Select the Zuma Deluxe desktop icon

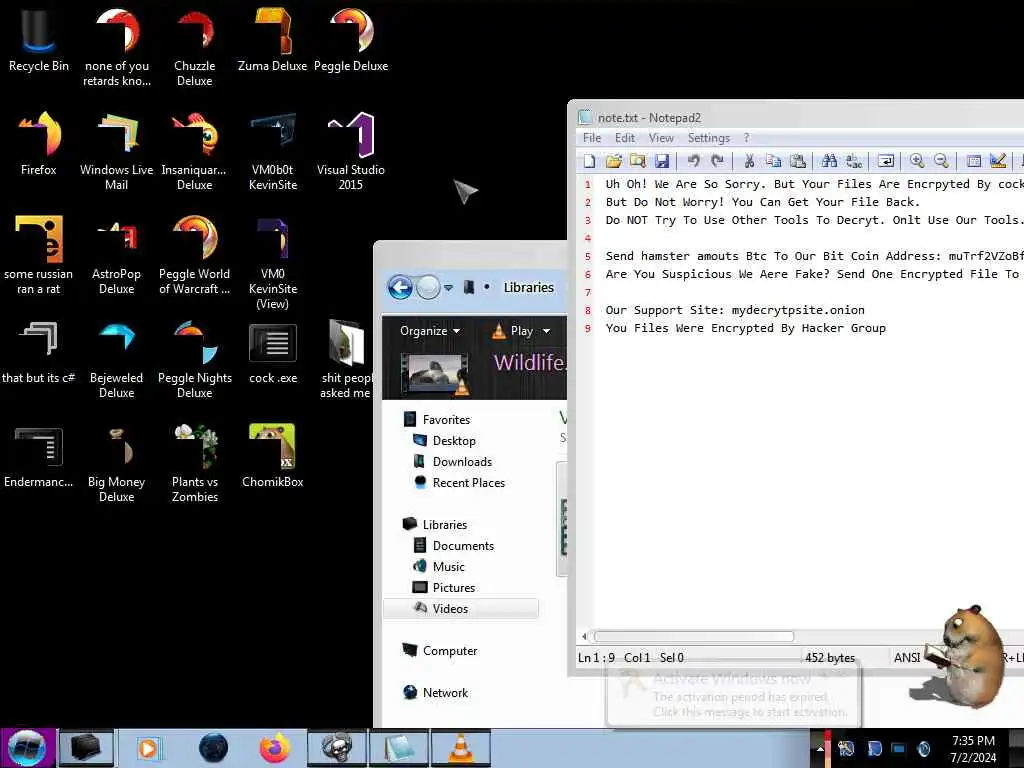point(272,39)
